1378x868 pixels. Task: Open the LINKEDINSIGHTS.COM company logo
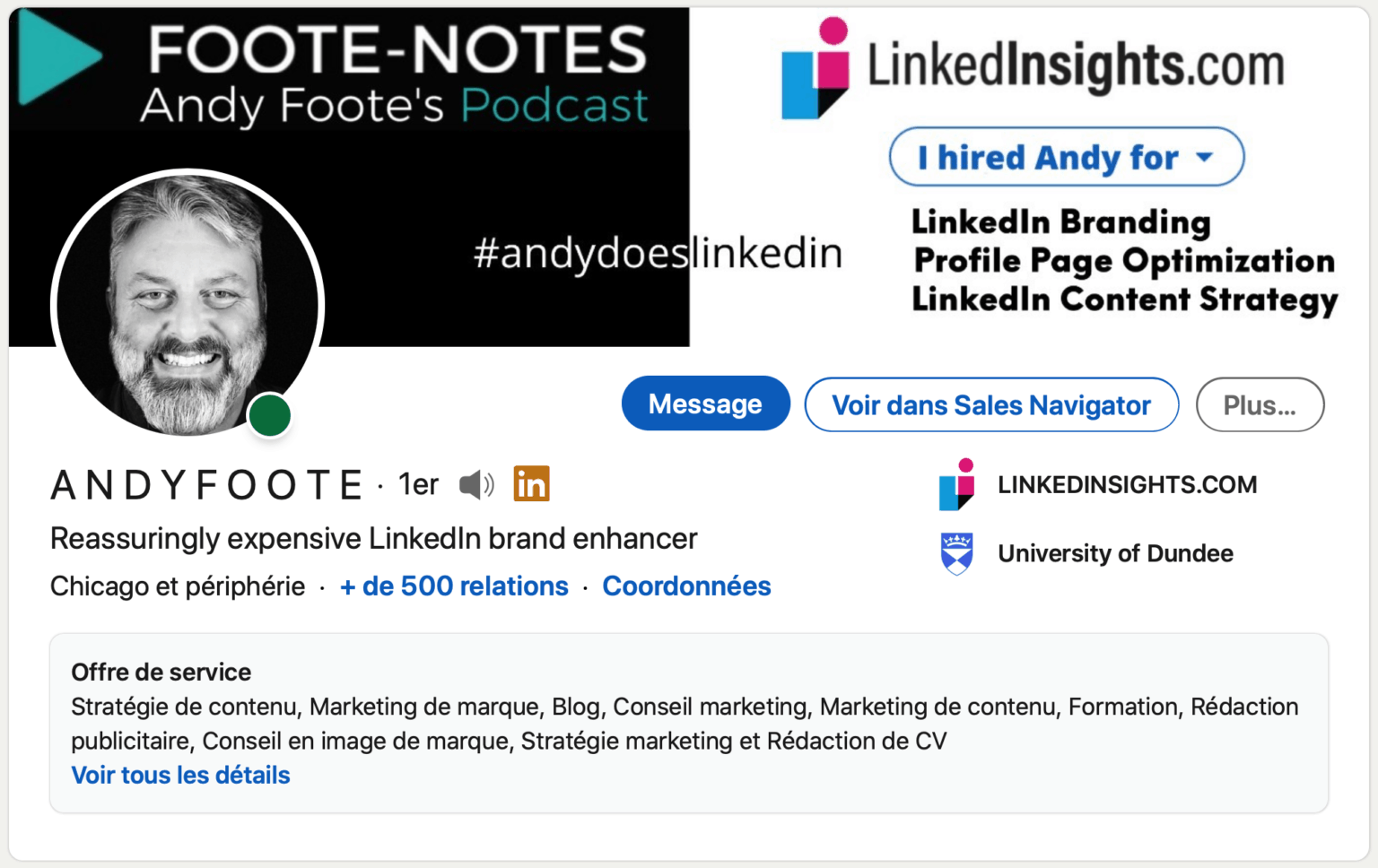coord(956,485)
